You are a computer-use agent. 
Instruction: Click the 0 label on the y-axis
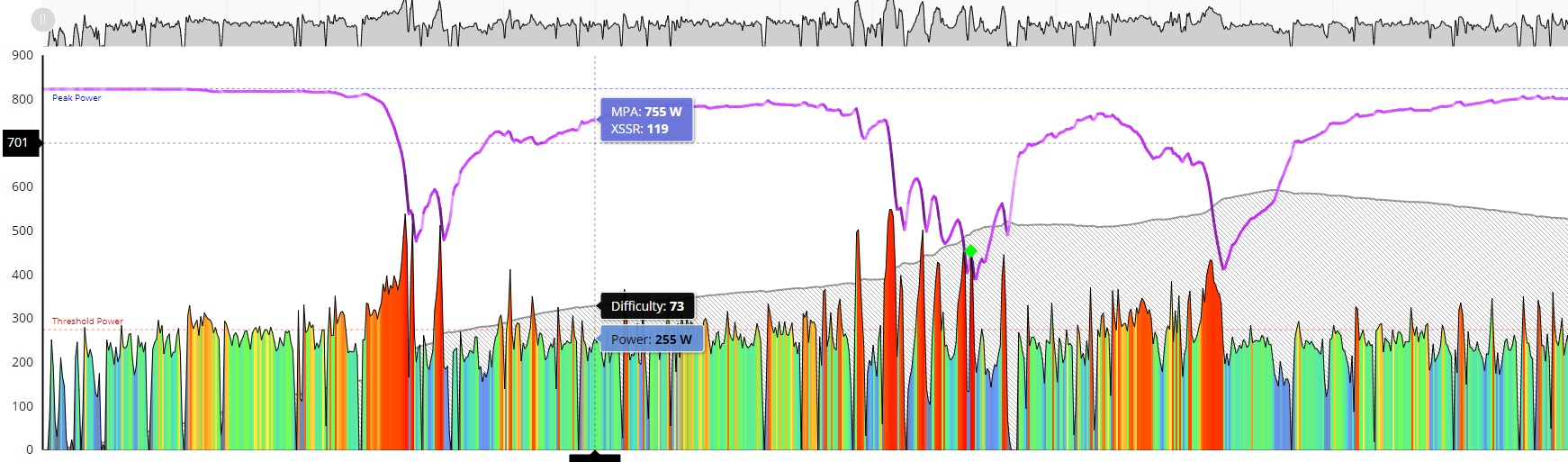(x=29, y=449)
